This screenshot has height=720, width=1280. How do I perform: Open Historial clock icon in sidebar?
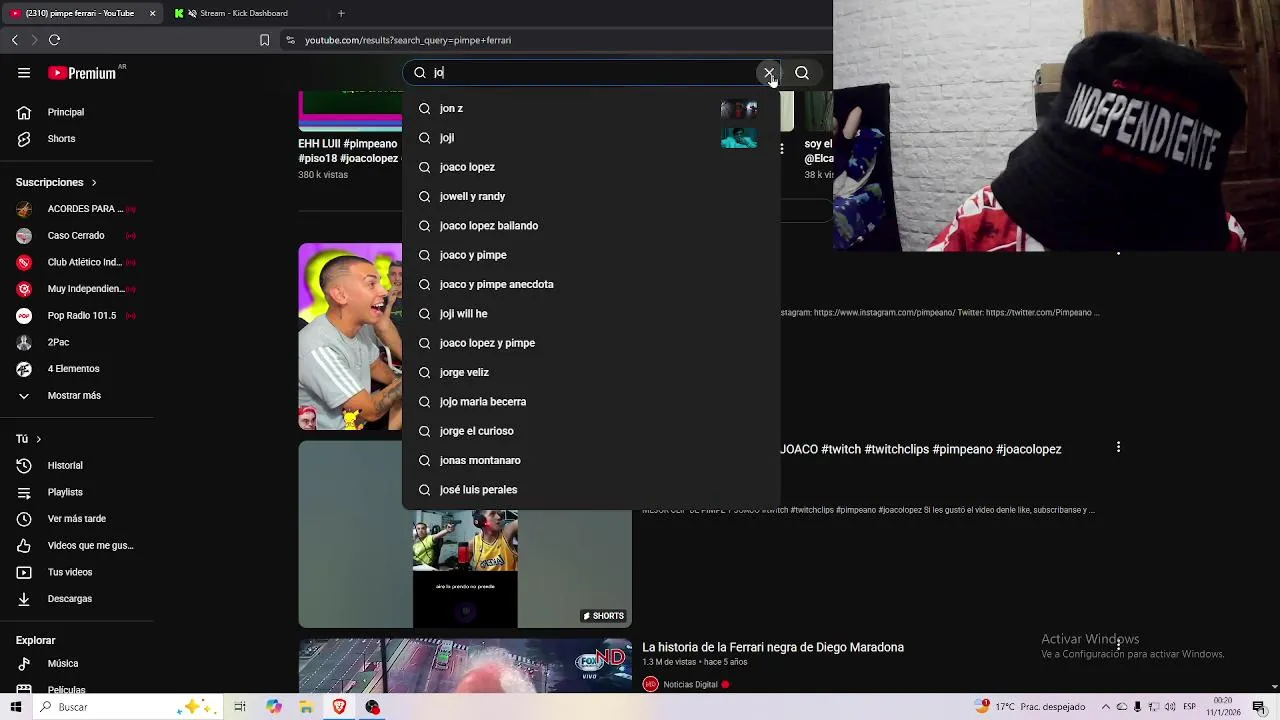(x=24, y=466)
